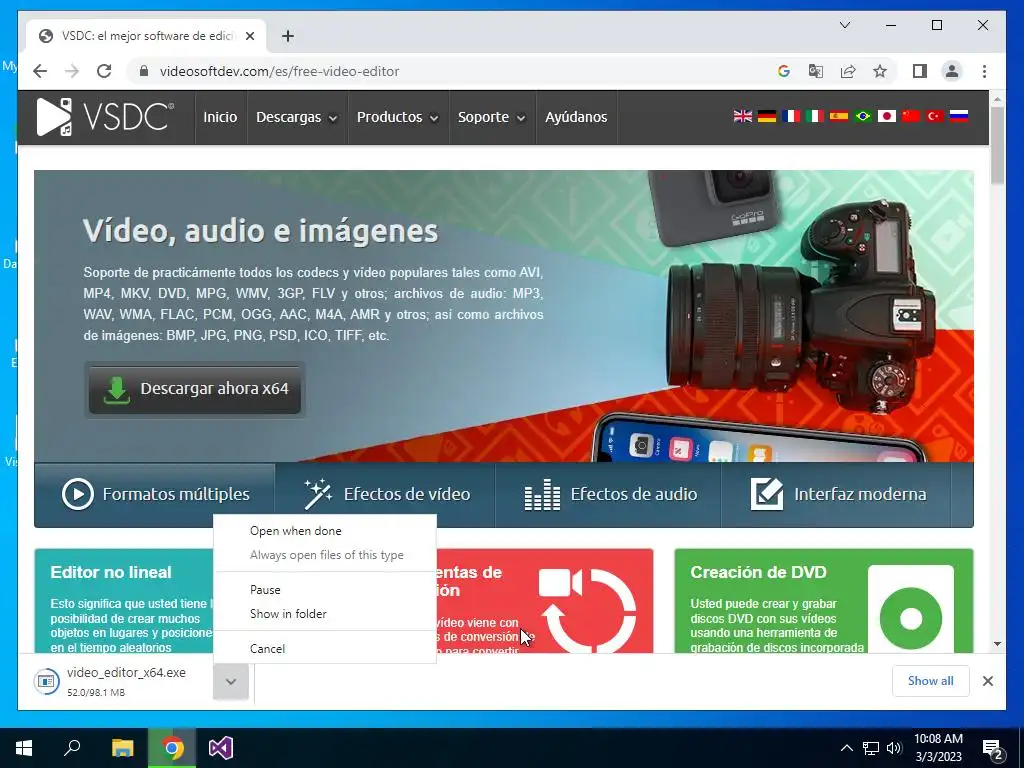
Task: Expand the Soporte menu
Action: pyautogui.click(x=491, y=117)
